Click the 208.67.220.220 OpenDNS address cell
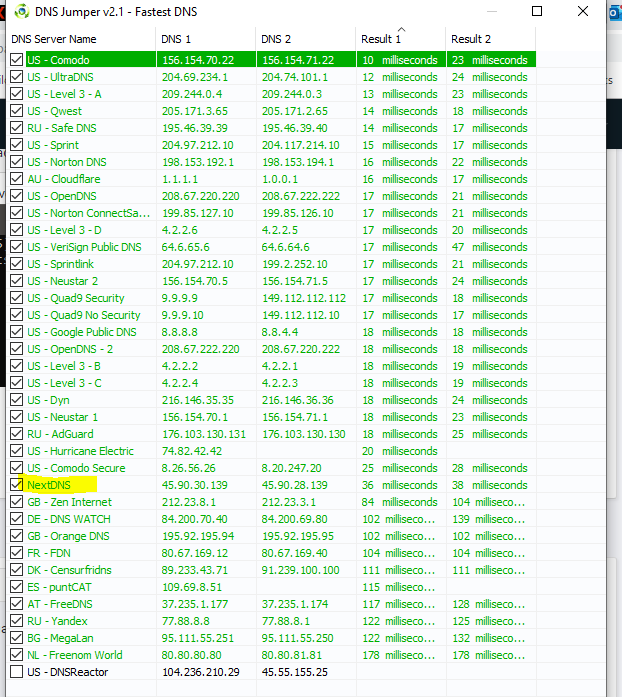 (x=201, y=196)
